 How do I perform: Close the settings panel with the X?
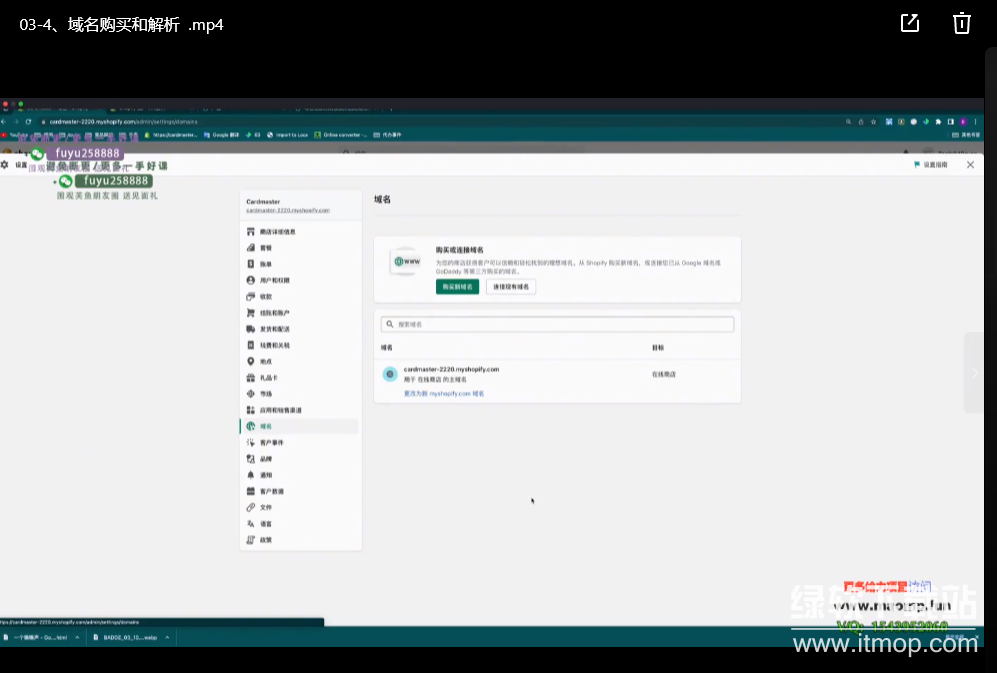point(970,165)
